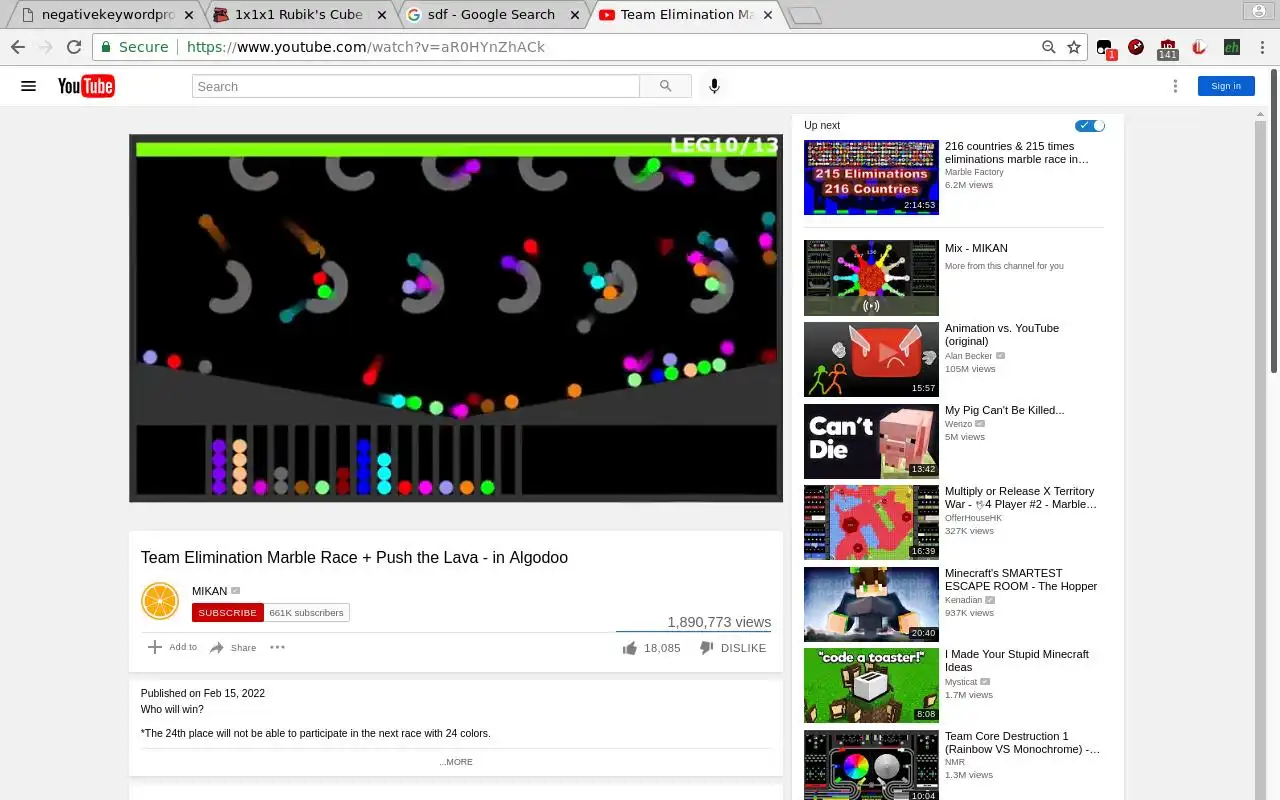Viewport: 1280px width, 800px height.
Task: Like the video with thumbs up
Action: pyautogui.click(x=630, y=648)
